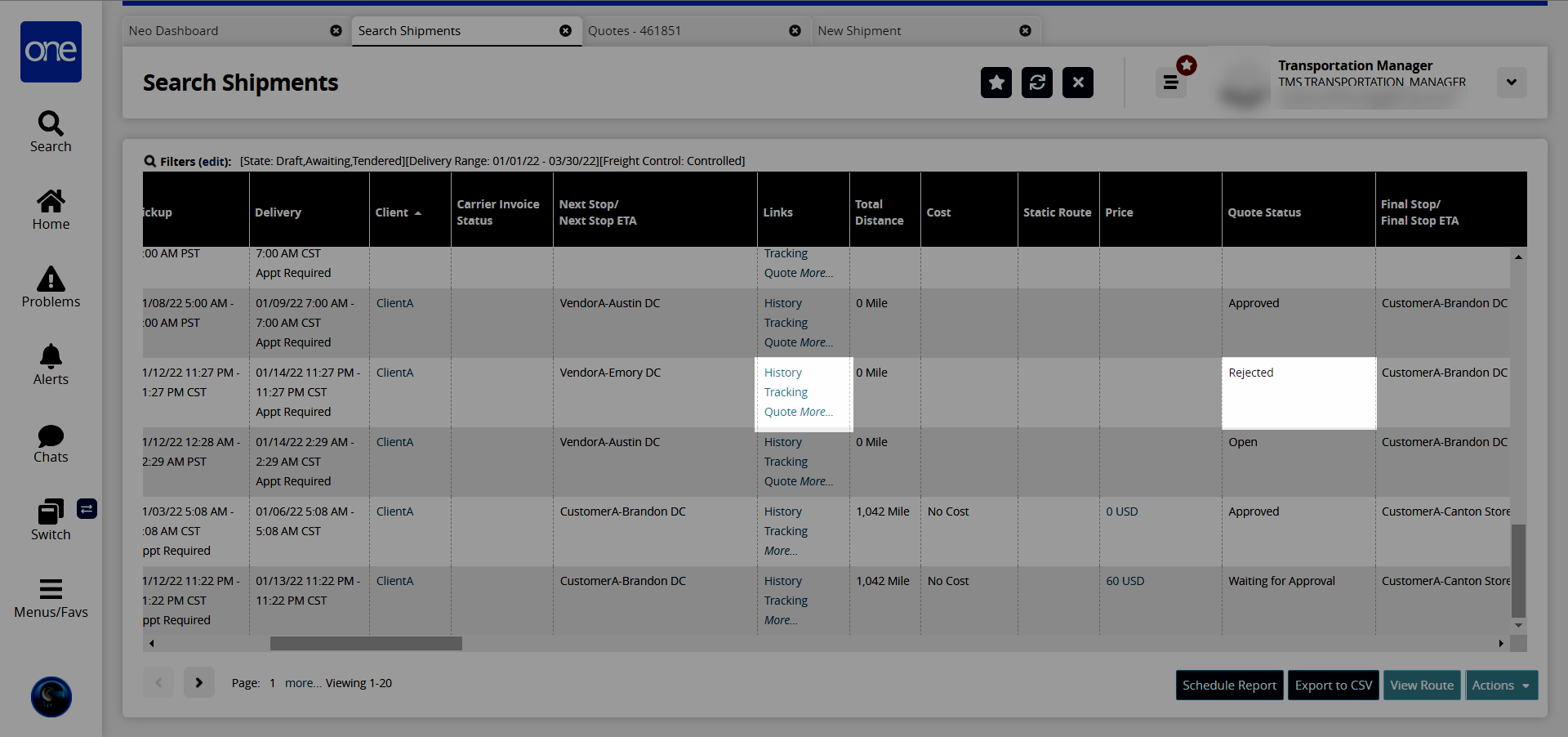Open Alerts bell icon
The height and width of the screenshot is (737, 1568).
click(x=51, y=357)
